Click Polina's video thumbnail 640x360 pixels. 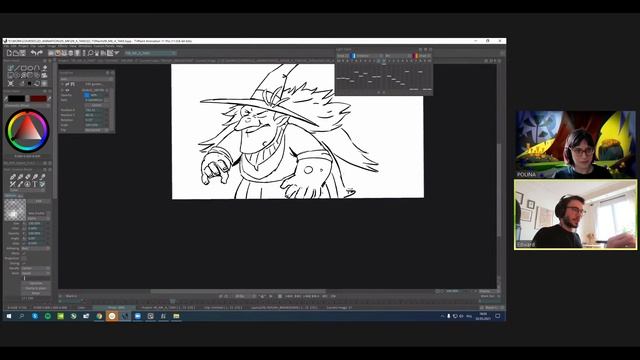click(x=576, y=144)
